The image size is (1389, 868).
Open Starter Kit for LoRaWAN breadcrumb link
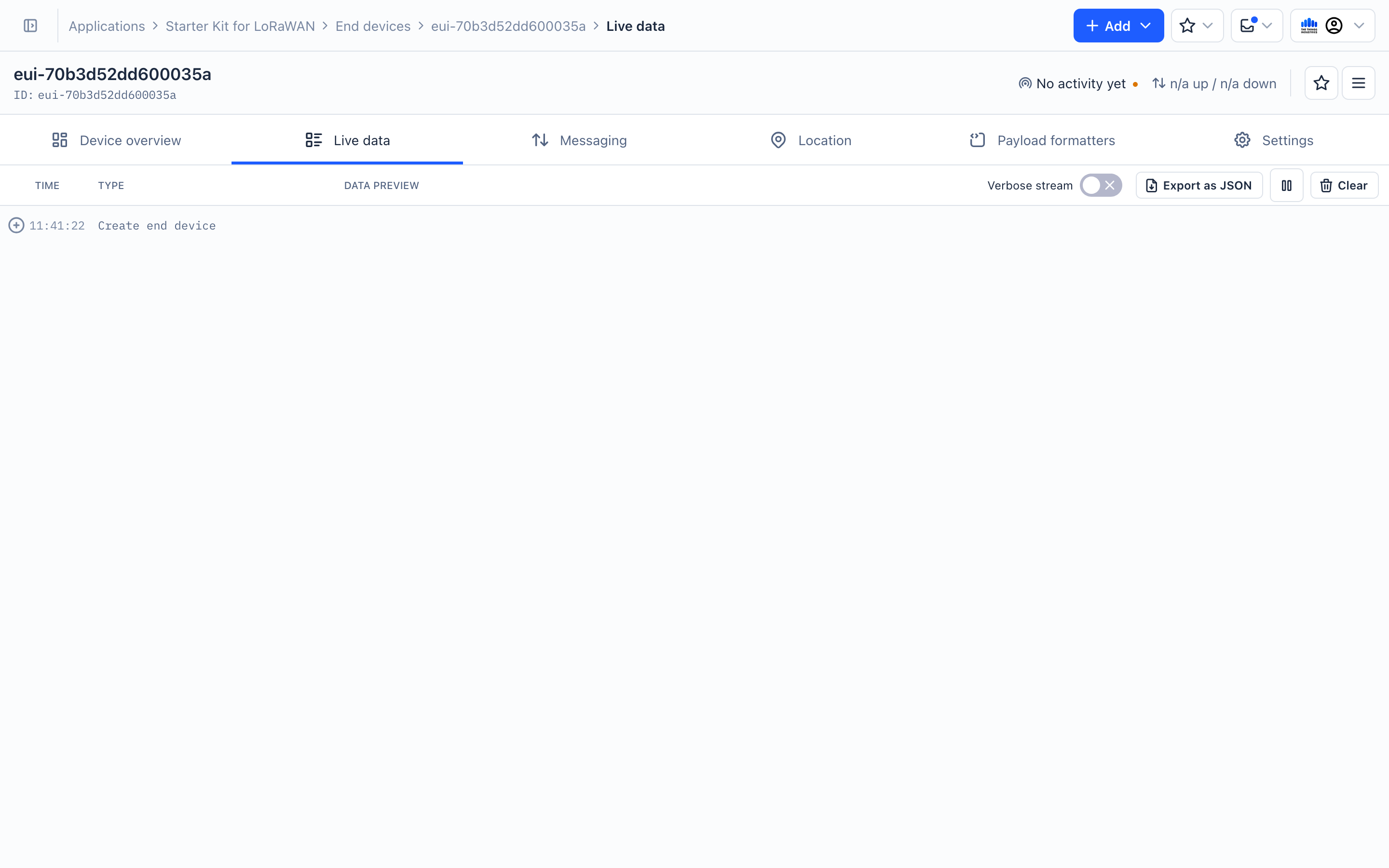pyautogui.click(x=241, y=26)
